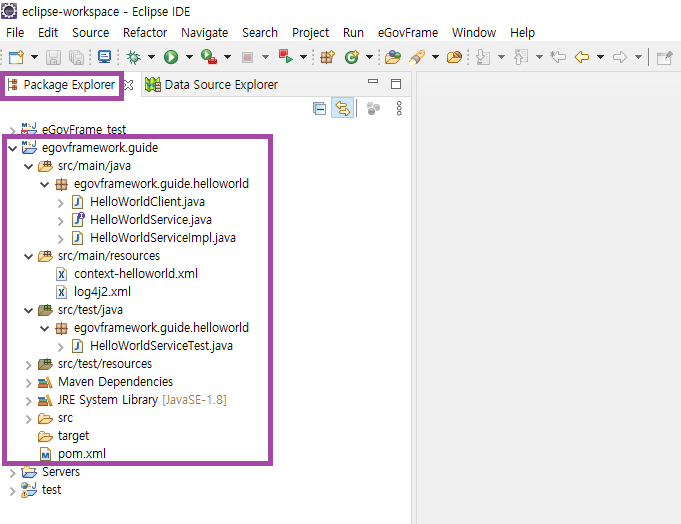Expand the eGovFrame_test project
This screenshot has width=681, height=524.
point(13,130)
